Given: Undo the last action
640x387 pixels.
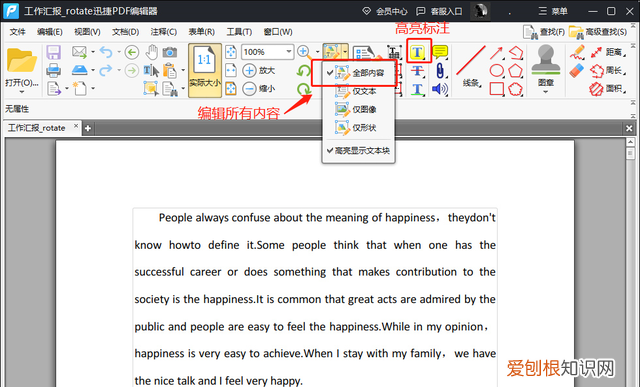Looking at the screenshot, I should [106, 52].
